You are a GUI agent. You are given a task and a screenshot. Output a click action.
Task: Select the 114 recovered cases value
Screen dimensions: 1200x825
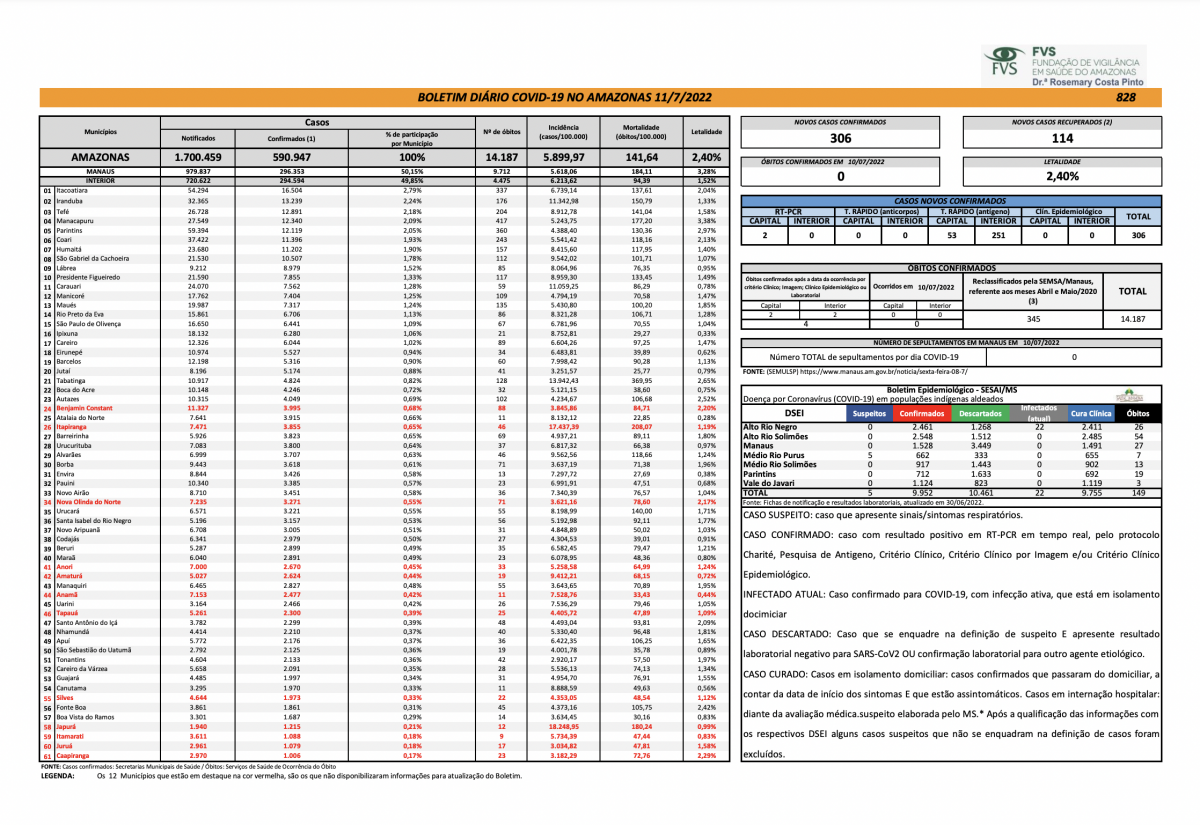(1063, 139)
